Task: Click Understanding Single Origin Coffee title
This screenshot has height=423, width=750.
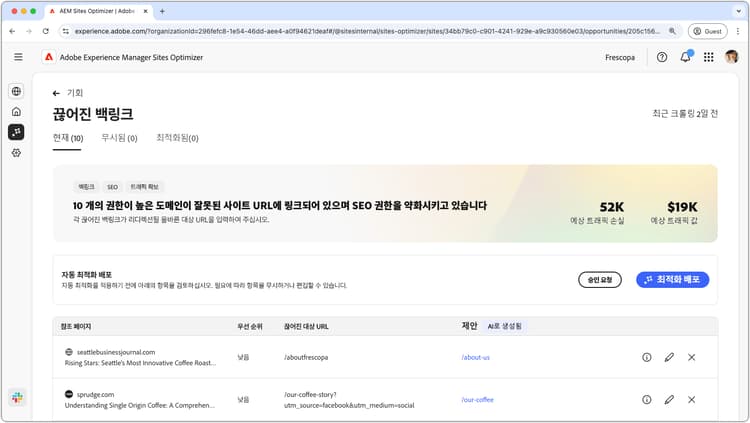Action: coord(140,405)
